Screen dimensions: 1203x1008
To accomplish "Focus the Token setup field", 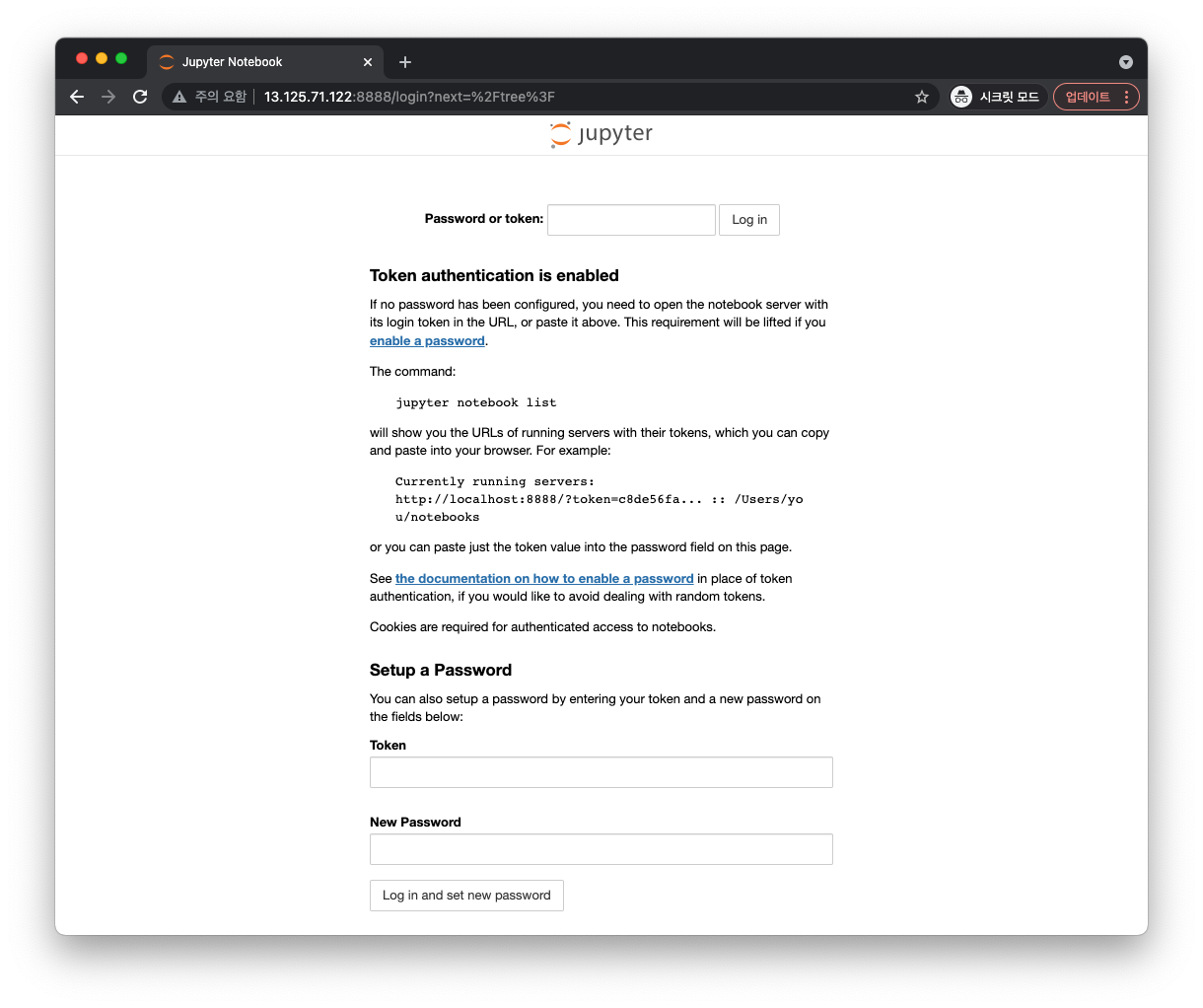I will (x=601, y=772).
